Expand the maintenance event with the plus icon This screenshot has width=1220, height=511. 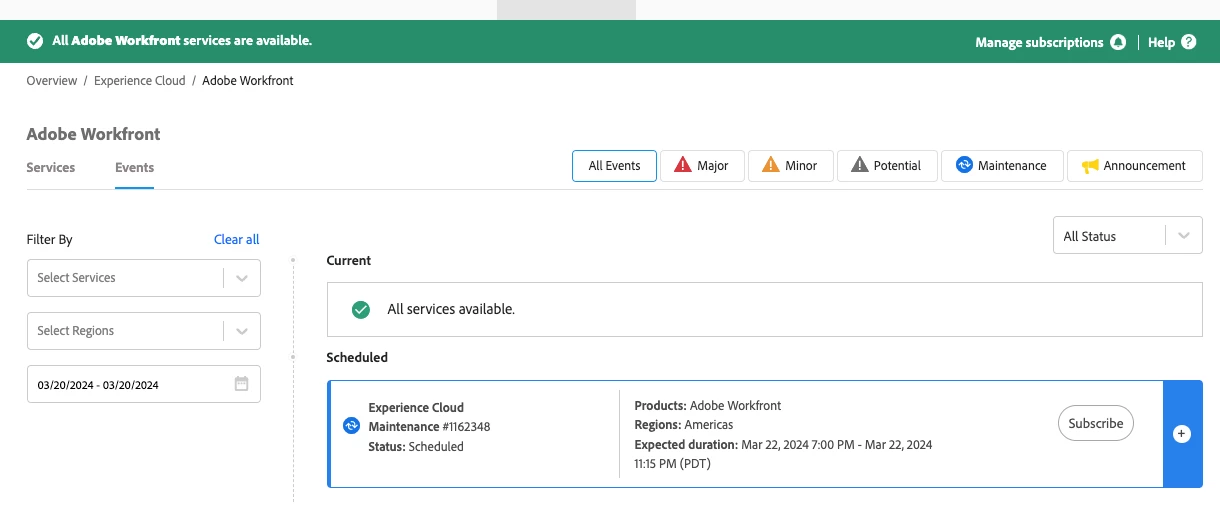coord(1182,433)
